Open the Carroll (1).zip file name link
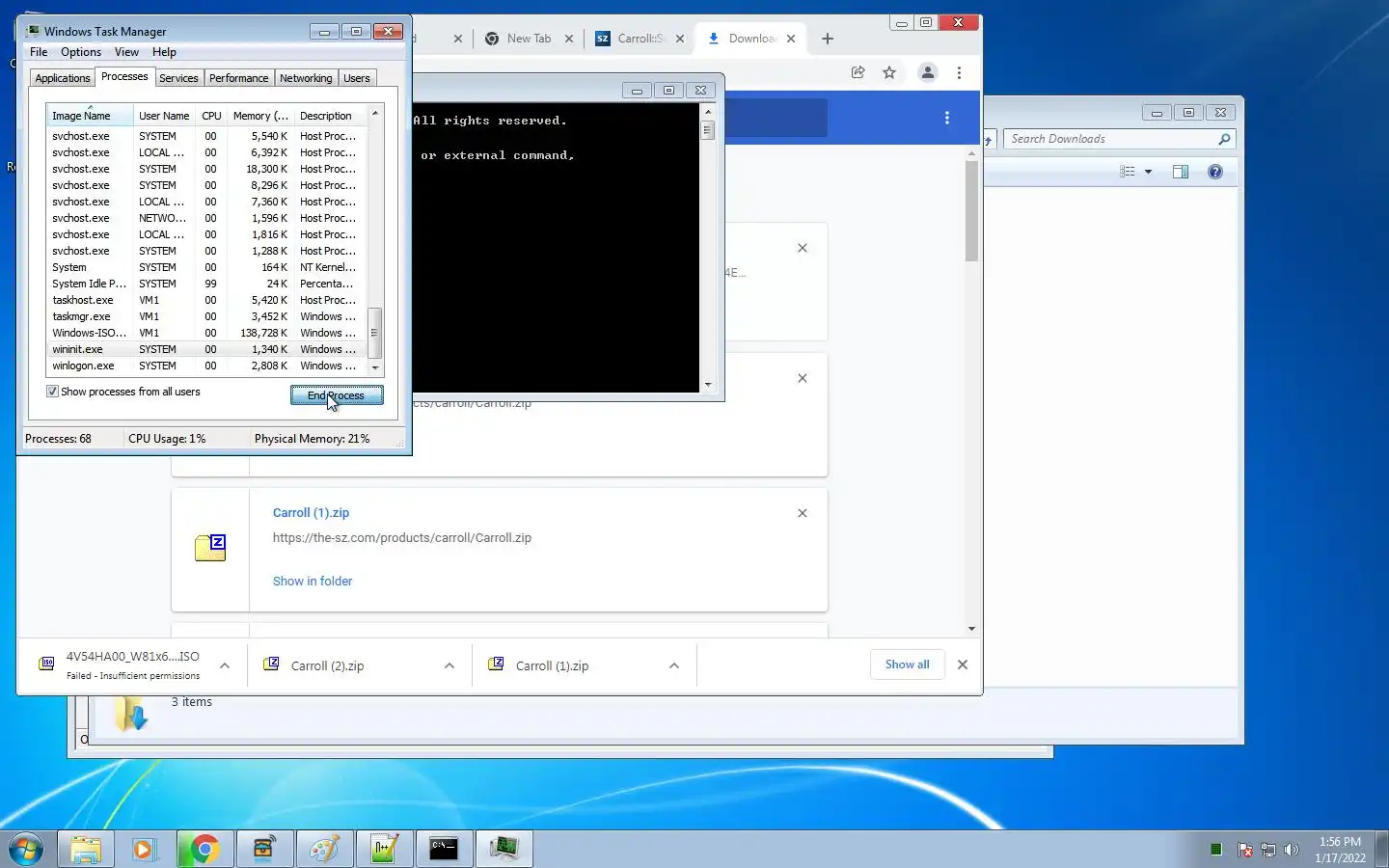The height and width of the screenshot is (868, 1389). tap(311, 513)
